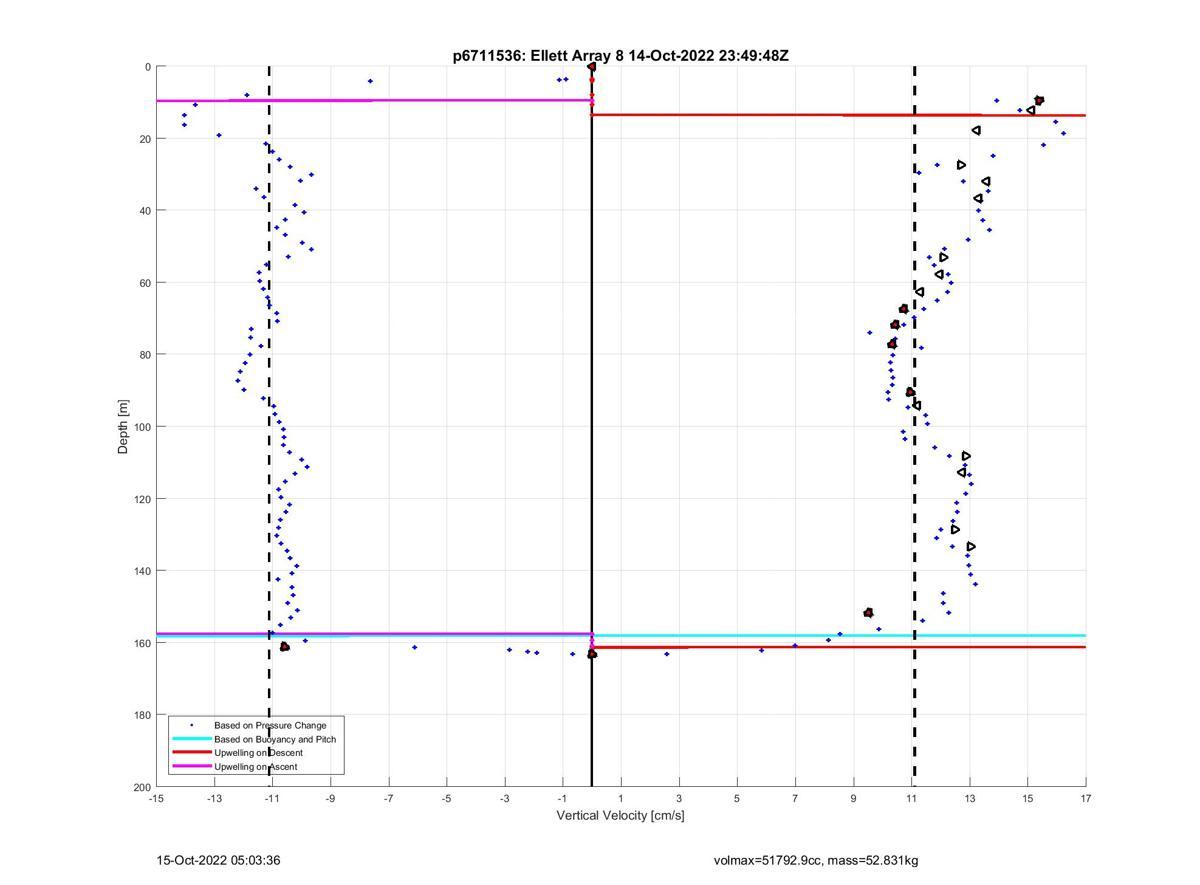Click the y-axis tick label '140'
Image resolution: width=1200 pixels, height=885 pixels.
click(142, 571)
